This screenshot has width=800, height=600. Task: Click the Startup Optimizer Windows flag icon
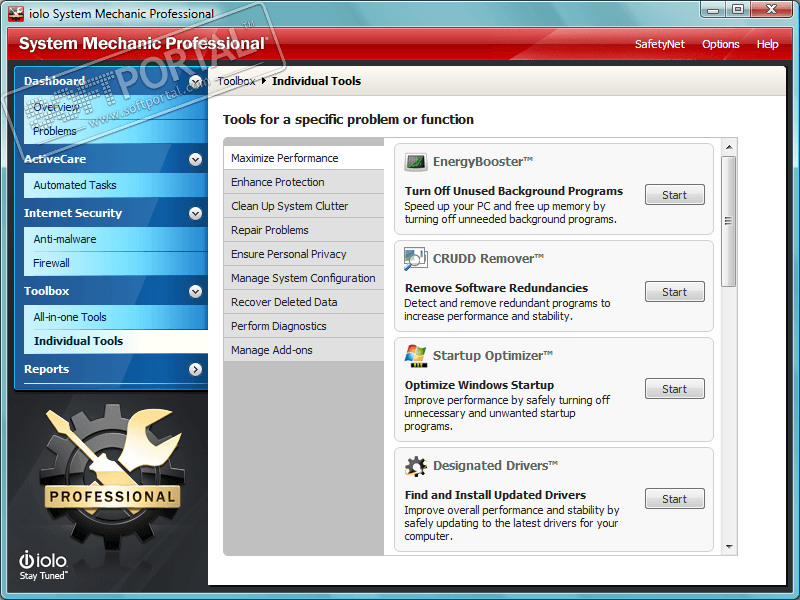point(415,356)
